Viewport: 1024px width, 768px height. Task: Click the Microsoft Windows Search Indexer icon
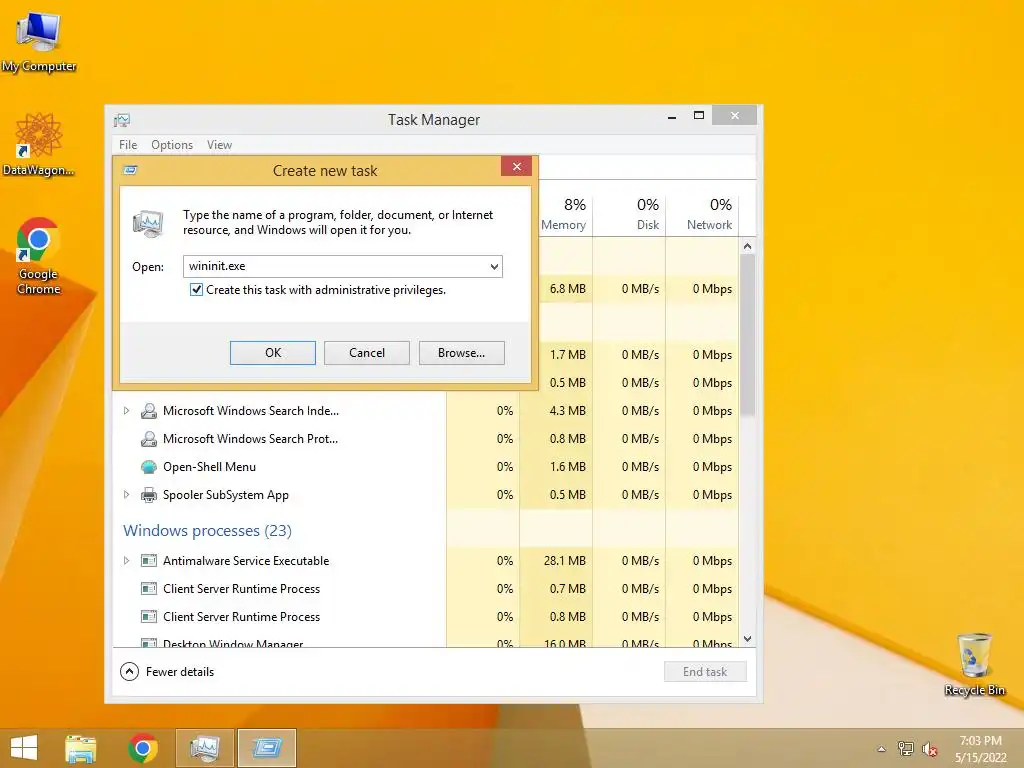click(149, 411)
